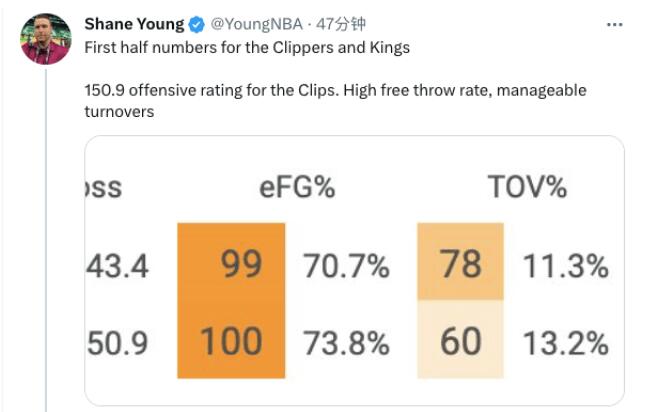This screenshot has width=655, height=412.
Task: Click the 11.3% turnover value
Action: tap(565, 266)
